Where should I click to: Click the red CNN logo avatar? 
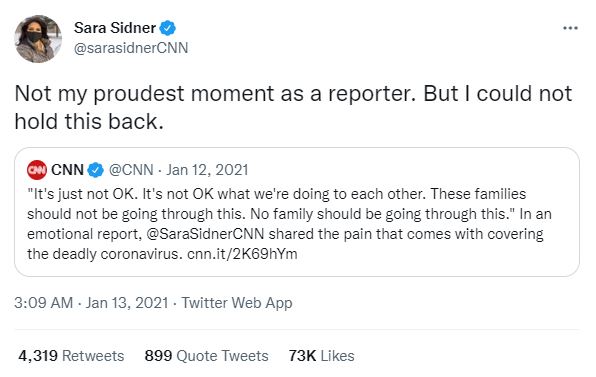(37, 170)
